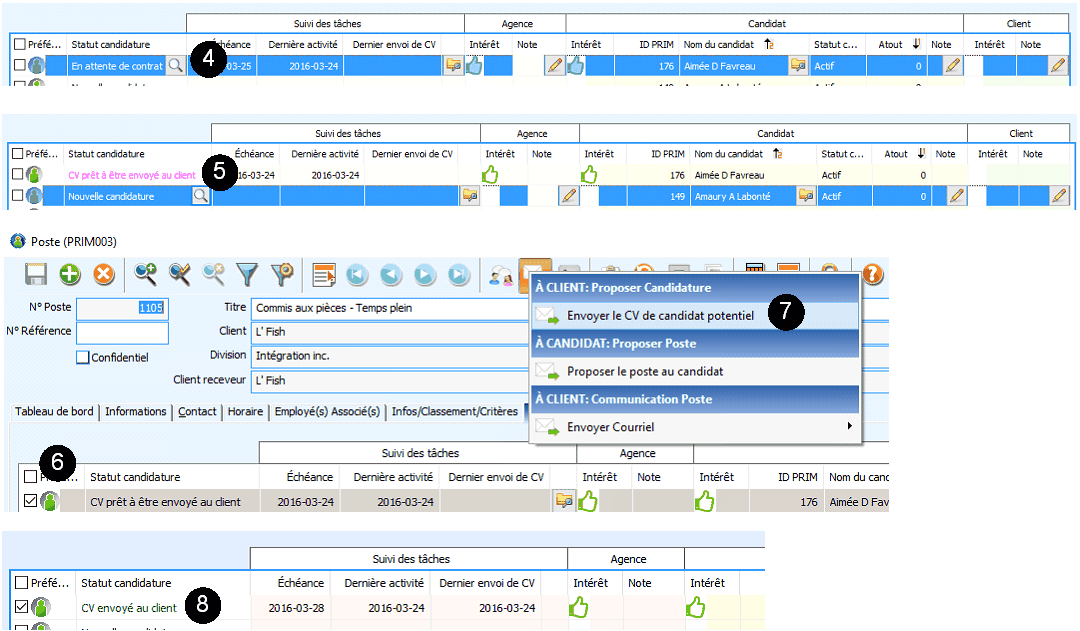Toggle the Confidentiel checkbox
This screenshot has height=631, width=1080.
(84, 357)
